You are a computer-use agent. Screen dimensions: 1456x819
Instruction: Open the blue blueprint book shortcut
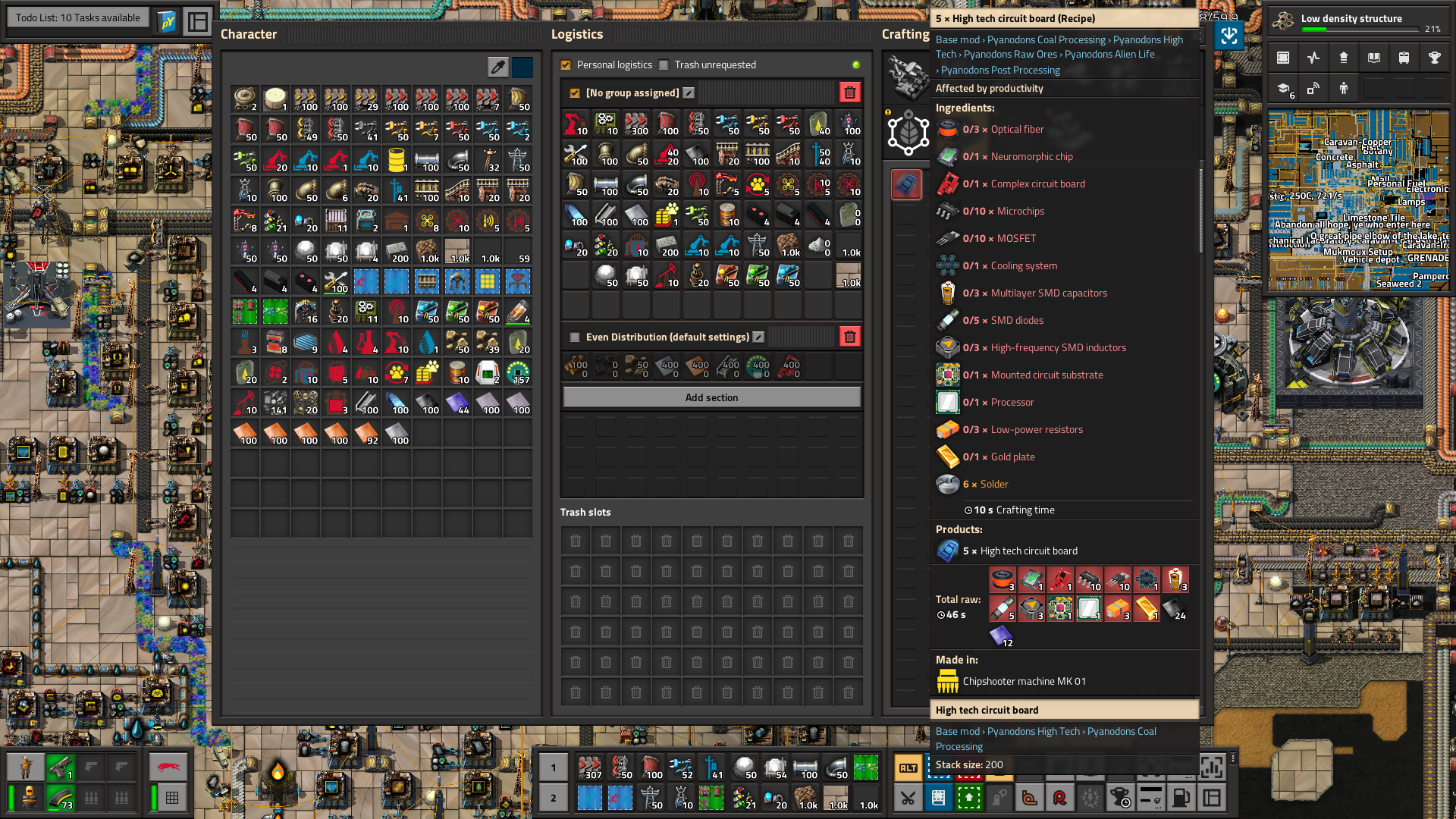pyautogui.click(x=938, y=798)
